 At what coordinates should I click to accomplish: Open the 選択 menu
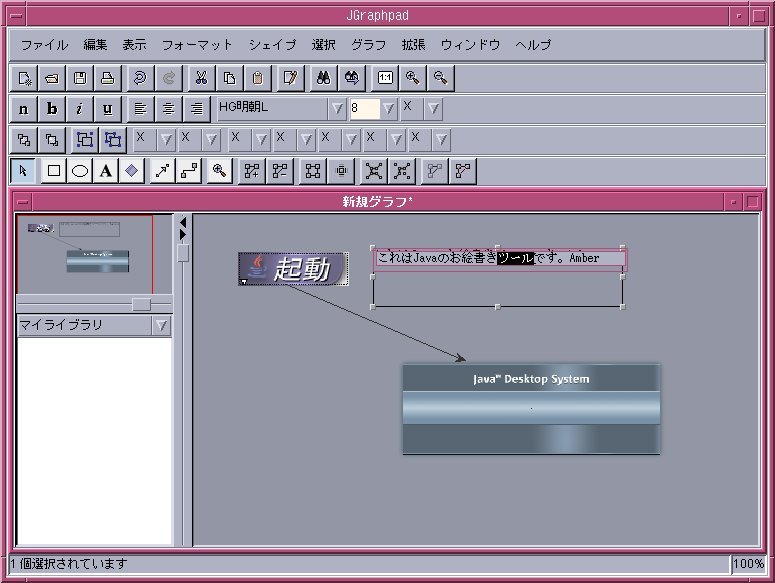pos(324,45)
